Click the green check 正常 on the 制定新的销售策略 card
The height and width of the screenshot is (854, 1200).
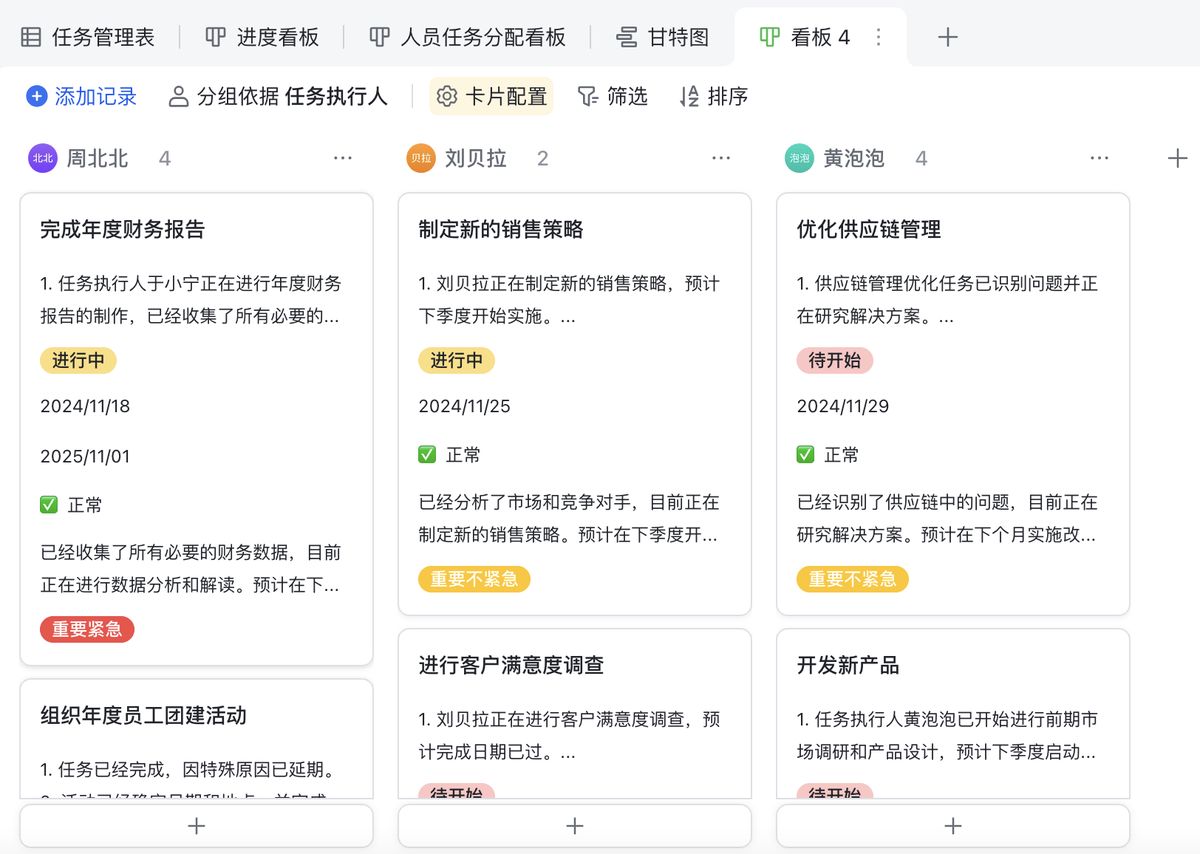[427, 455]
